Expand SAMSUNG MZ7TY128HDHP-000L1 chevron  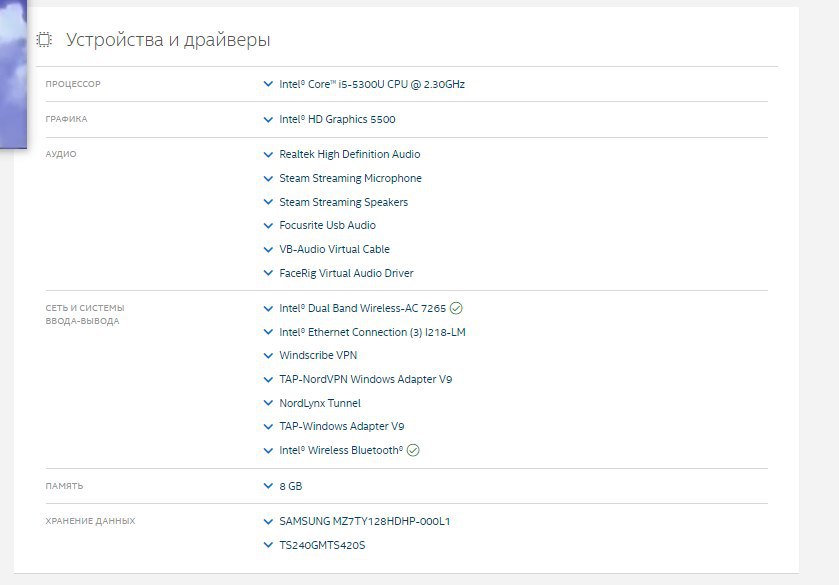tap(268, 521)
